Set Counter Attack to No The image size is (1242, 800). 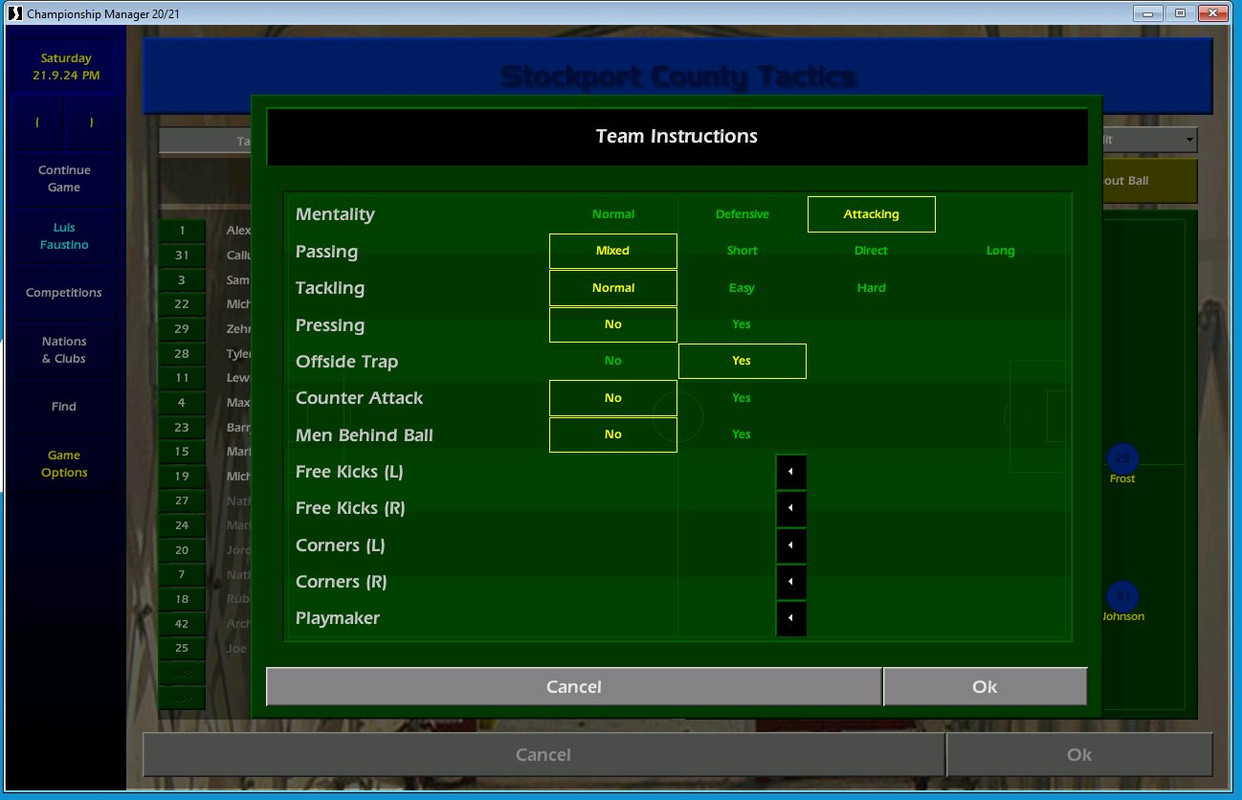coord(613,398)
